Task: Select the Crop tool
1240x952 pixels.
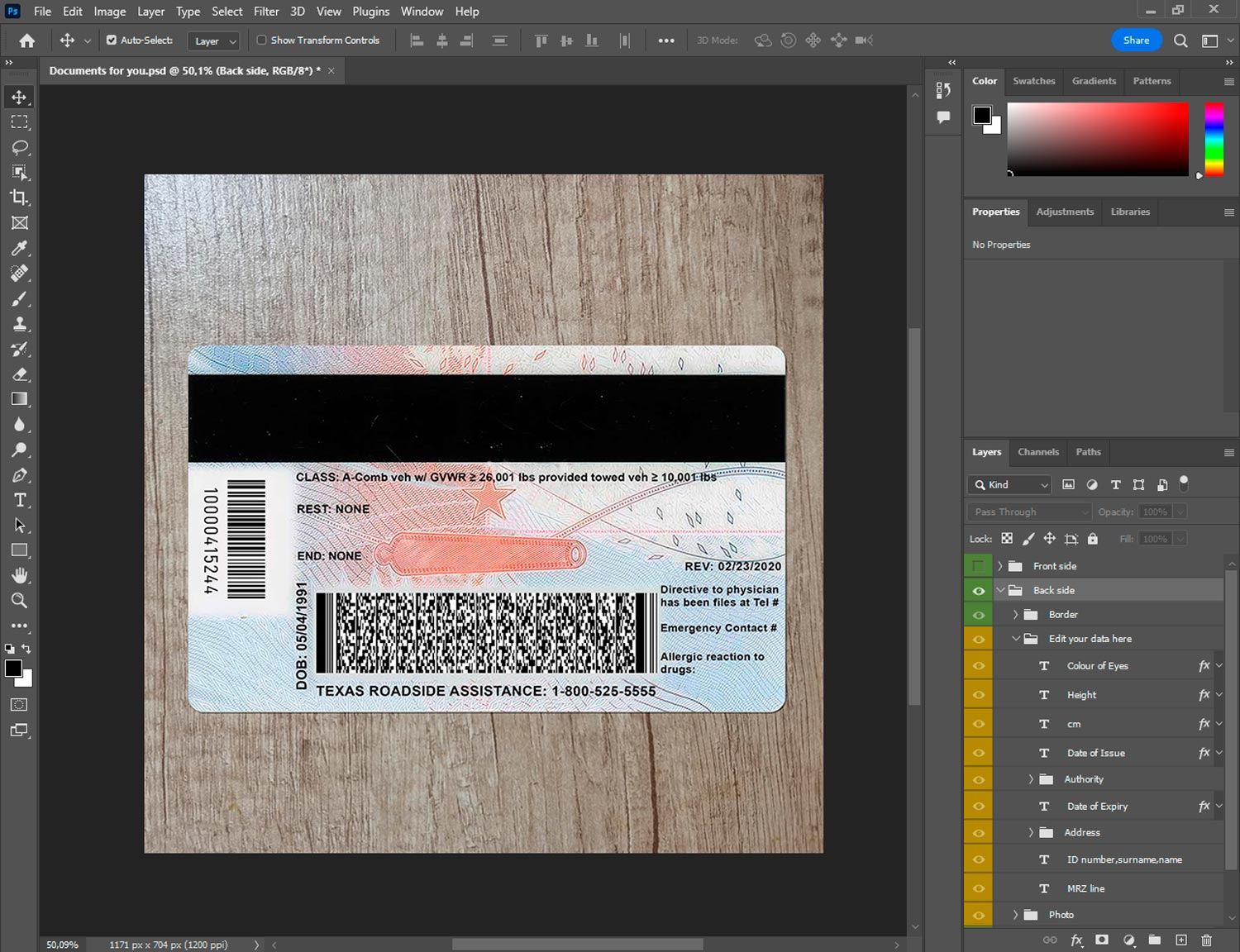Action: (20, 198)
